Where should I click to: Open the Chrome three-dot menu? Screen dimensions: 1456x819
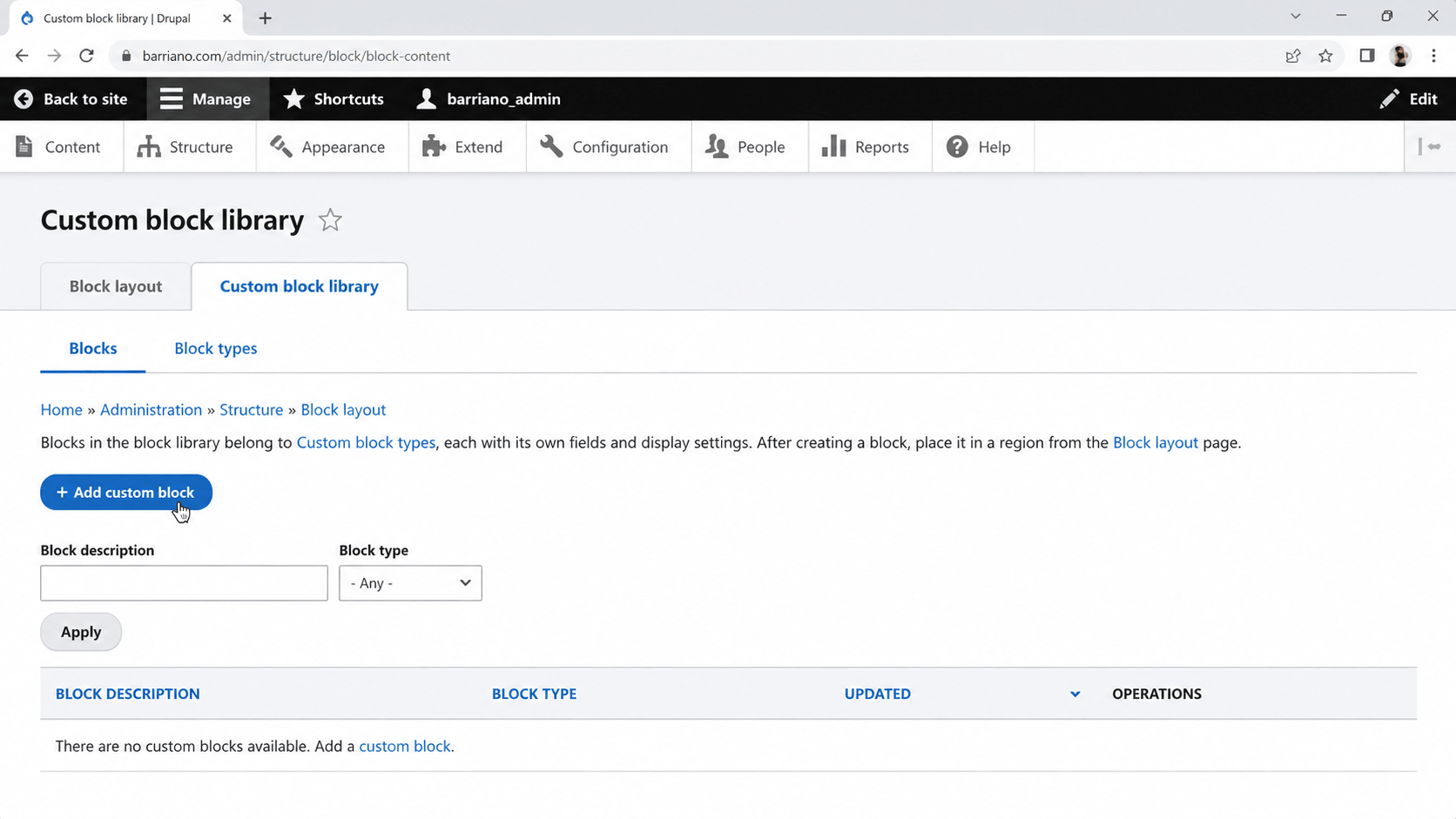coord(1433,56)
